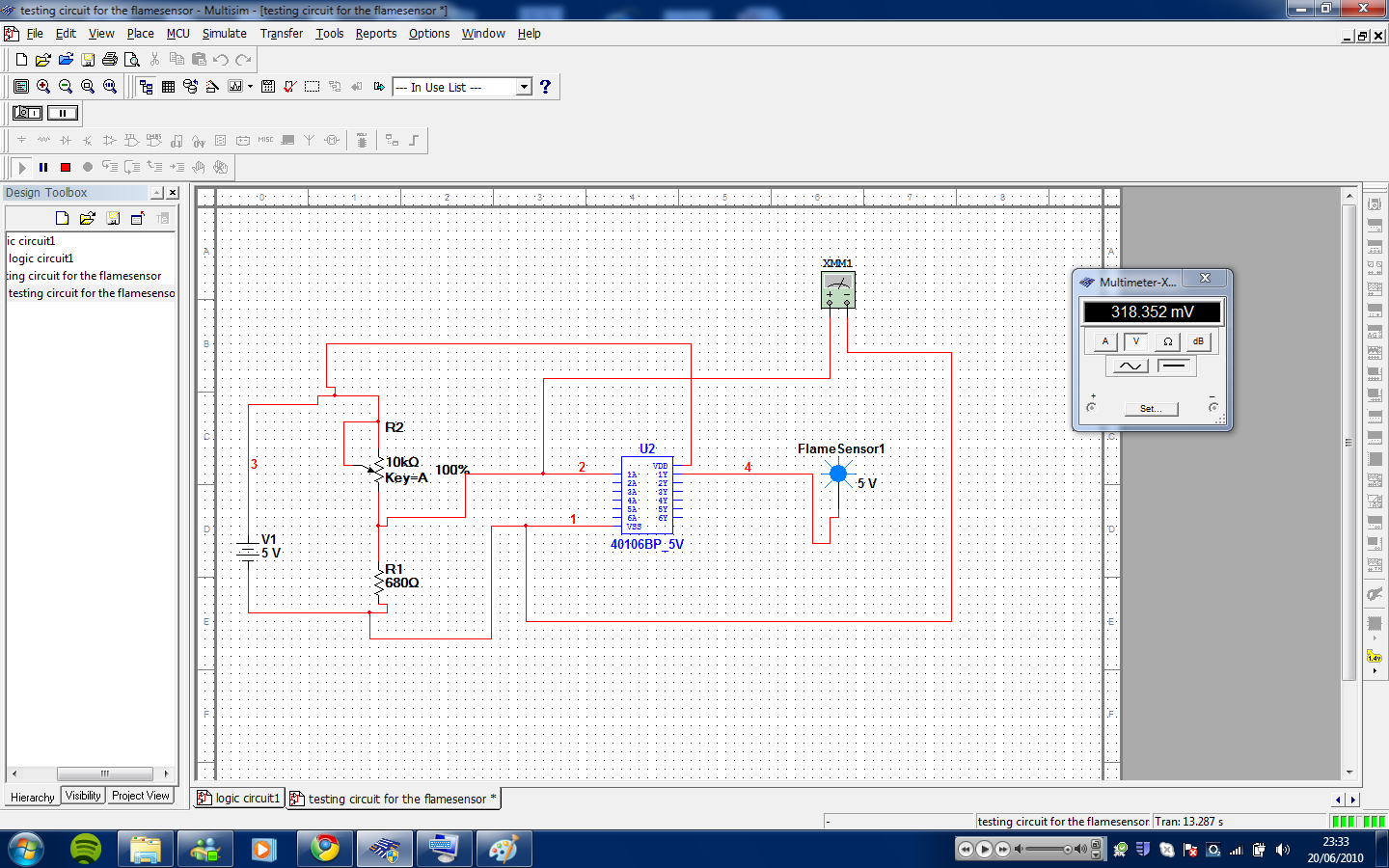The image size is (1389, 868).
Task: Click the green Run simulation arrow
Action: [x=21, y=167]
